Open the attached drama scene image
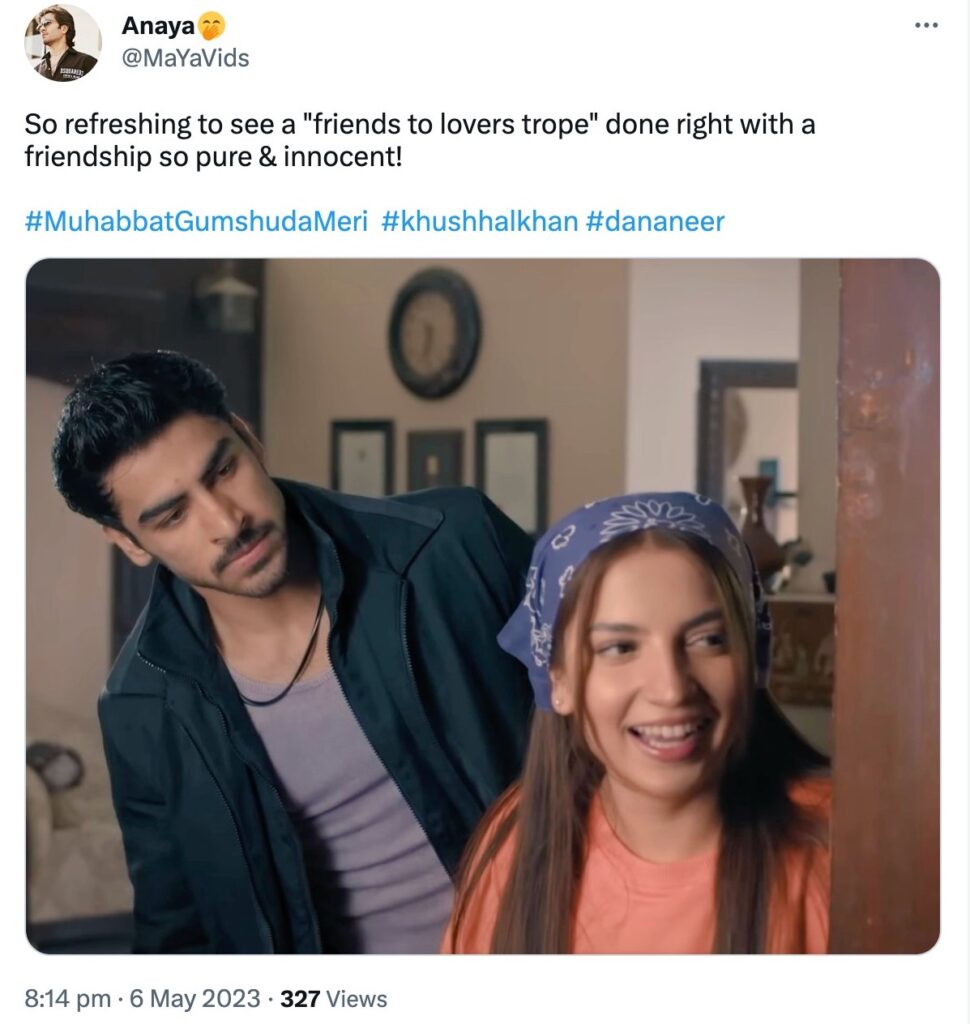Viewport: 970px width, 1024px height. tap(483, 605)
